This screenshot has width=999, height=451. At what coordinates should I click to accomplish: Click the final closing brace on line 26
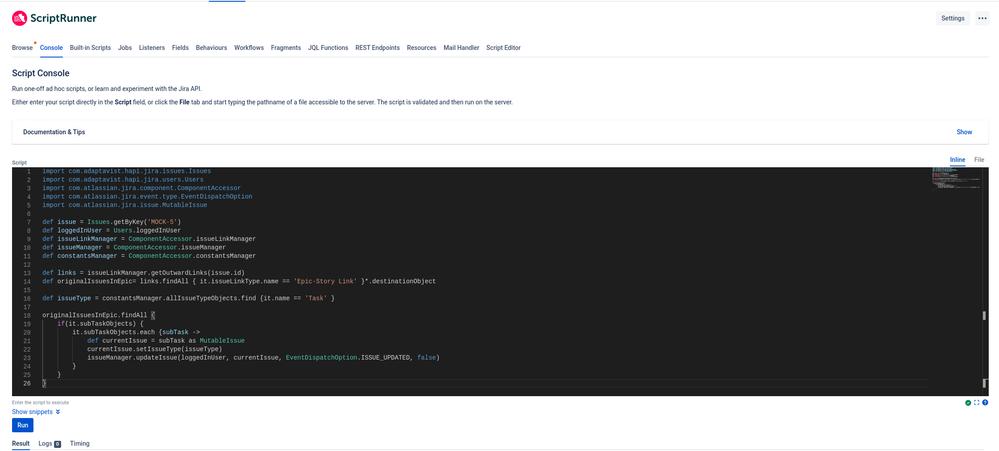click(44, 383)
